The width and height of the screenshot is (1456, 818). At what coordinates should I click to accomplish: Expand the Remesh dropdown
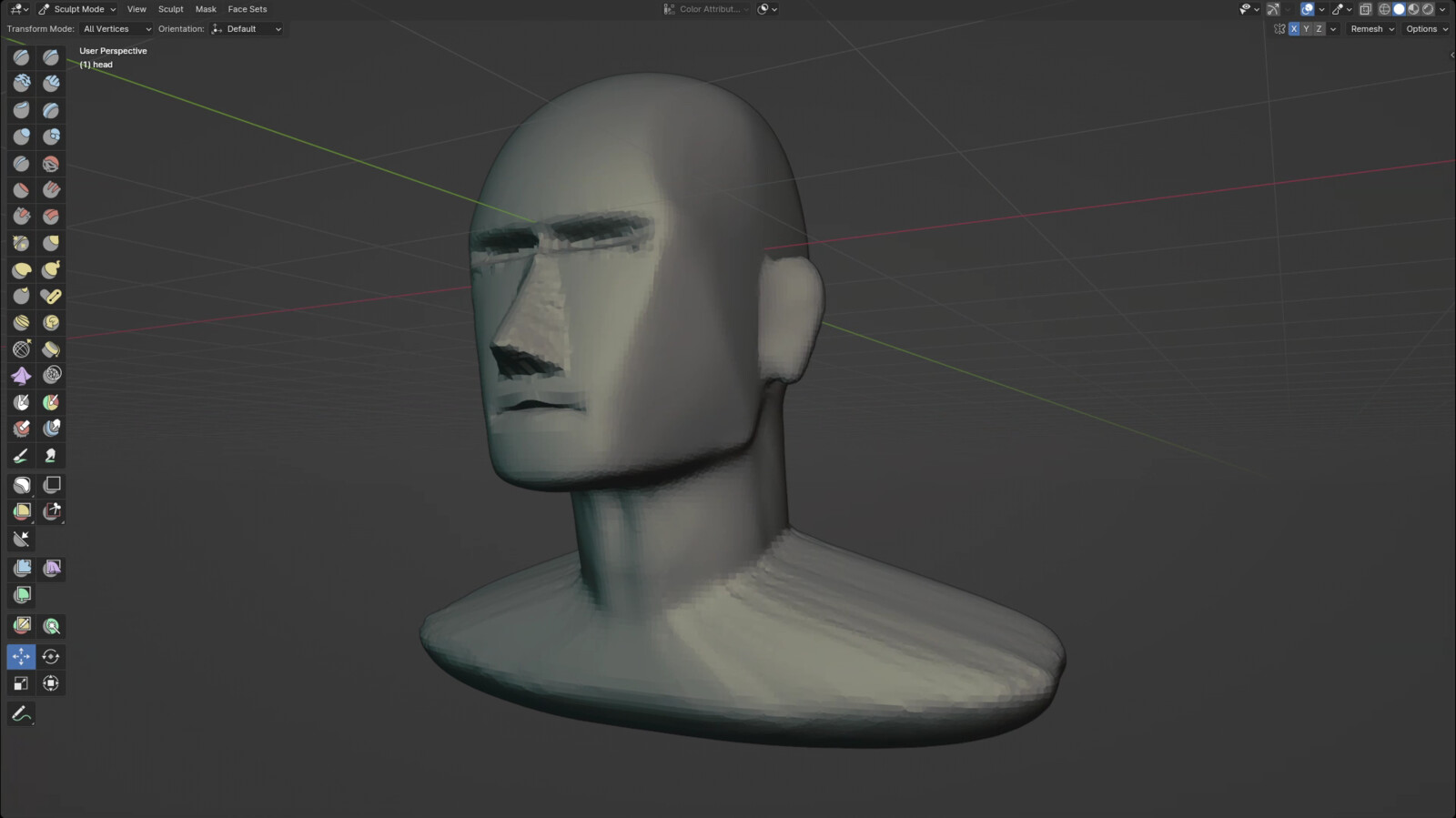tap(1372, 29)
